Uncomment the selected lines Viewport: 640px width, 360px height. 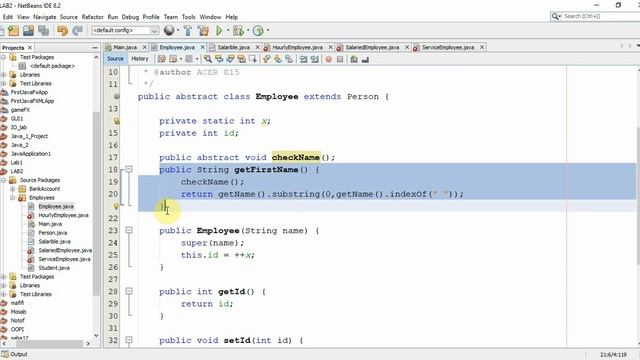pos(365,59)
